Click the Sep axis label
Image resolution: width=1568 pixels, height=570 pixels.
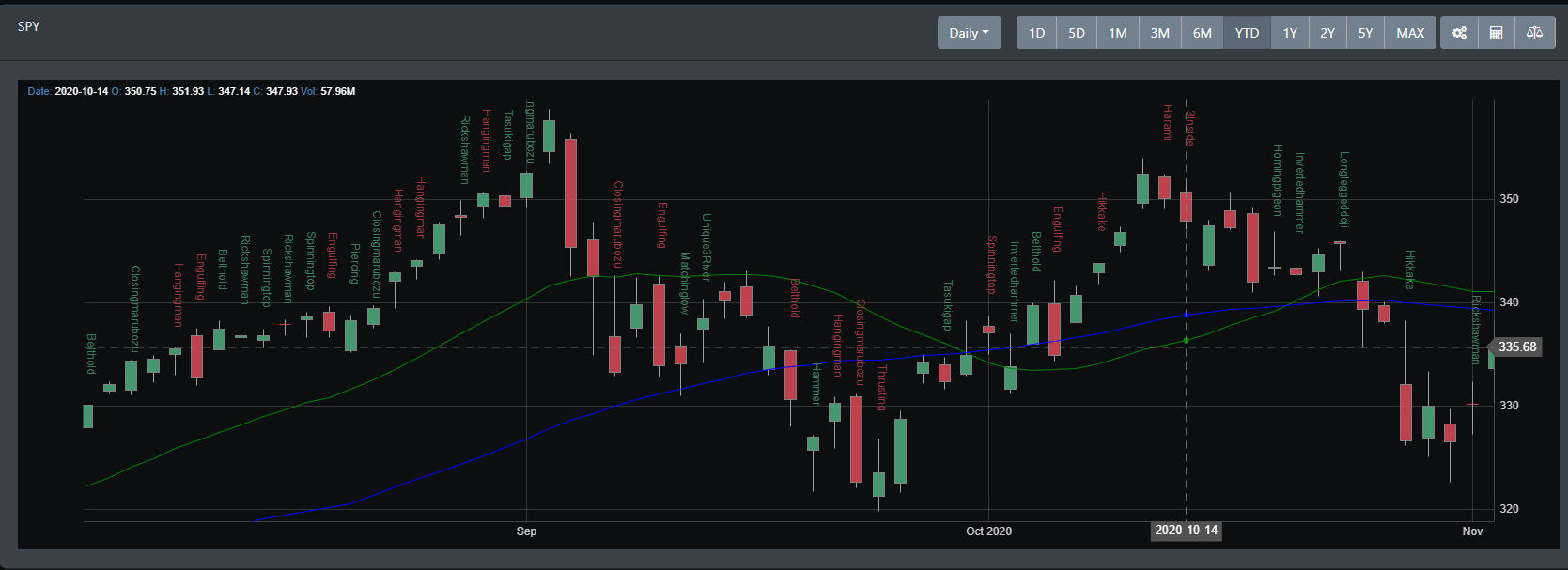pos(526,531)
